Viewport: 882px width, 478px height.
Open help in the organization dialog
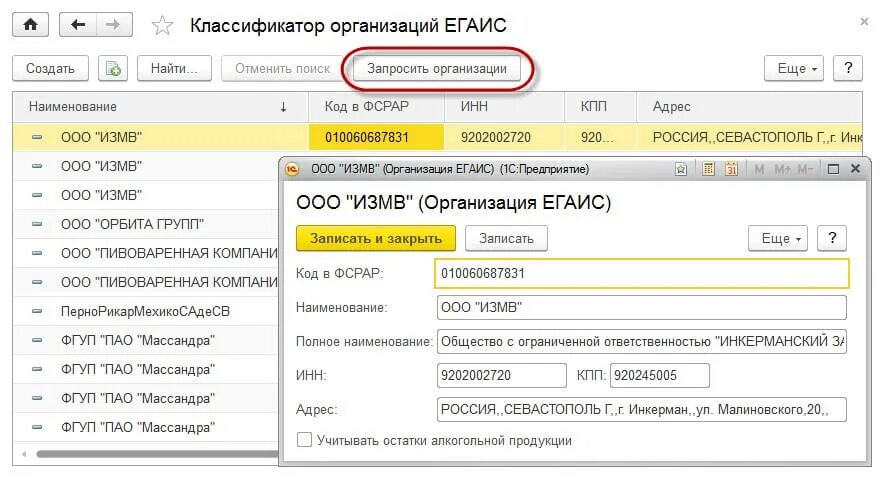point(832,238)
